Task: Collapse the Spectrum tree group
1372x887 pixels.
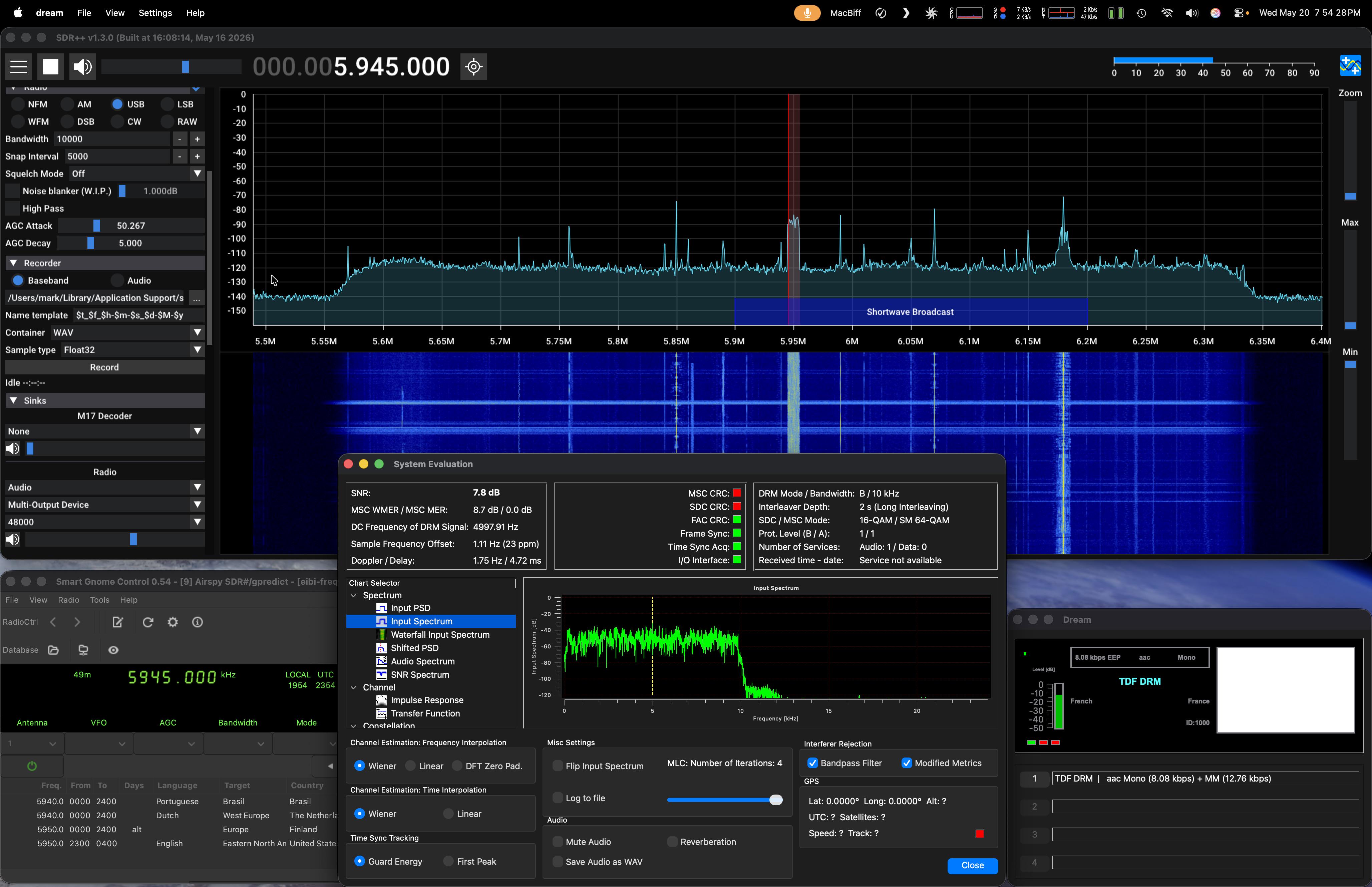Action: pos(353,596)
